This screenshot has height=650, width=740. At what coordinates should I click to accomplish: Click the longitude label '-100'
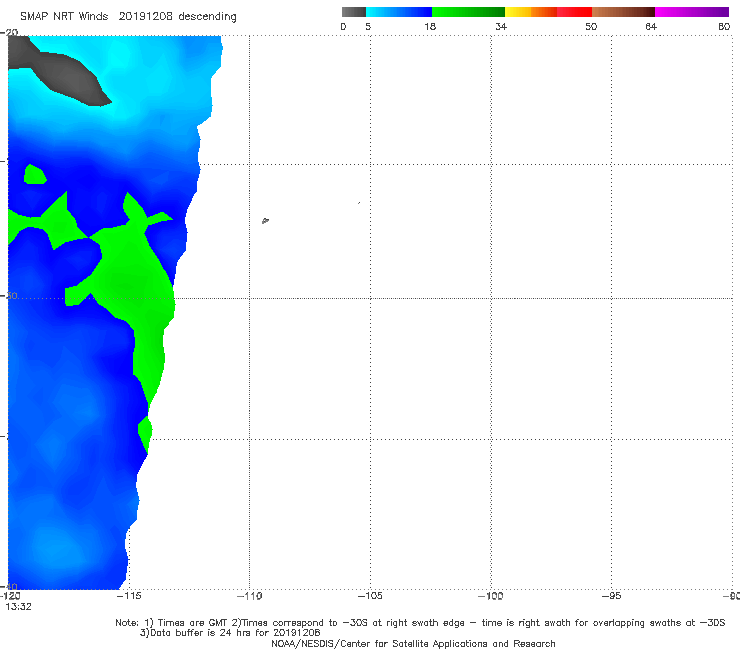tap(491, 596)
